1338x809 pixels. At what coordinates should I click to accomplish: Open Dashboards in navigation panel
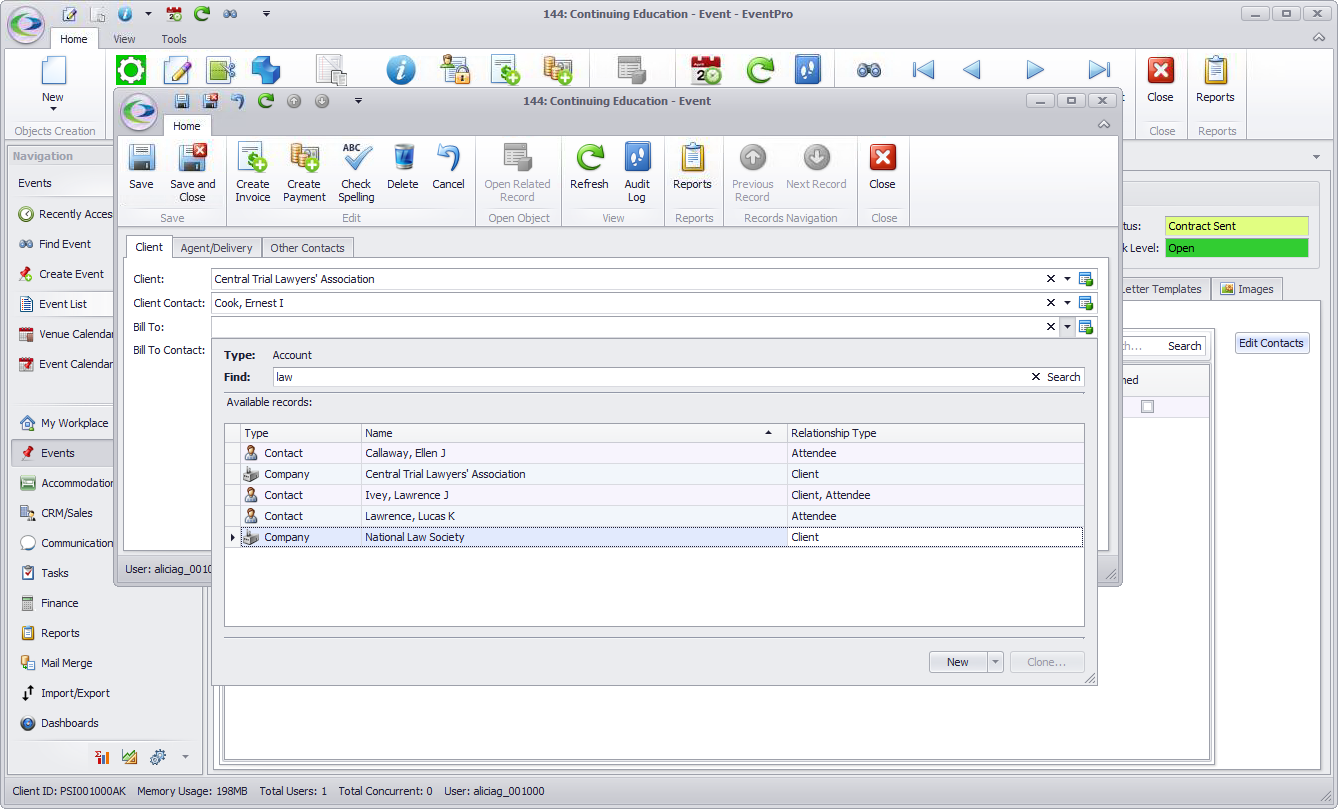point(69,723)
